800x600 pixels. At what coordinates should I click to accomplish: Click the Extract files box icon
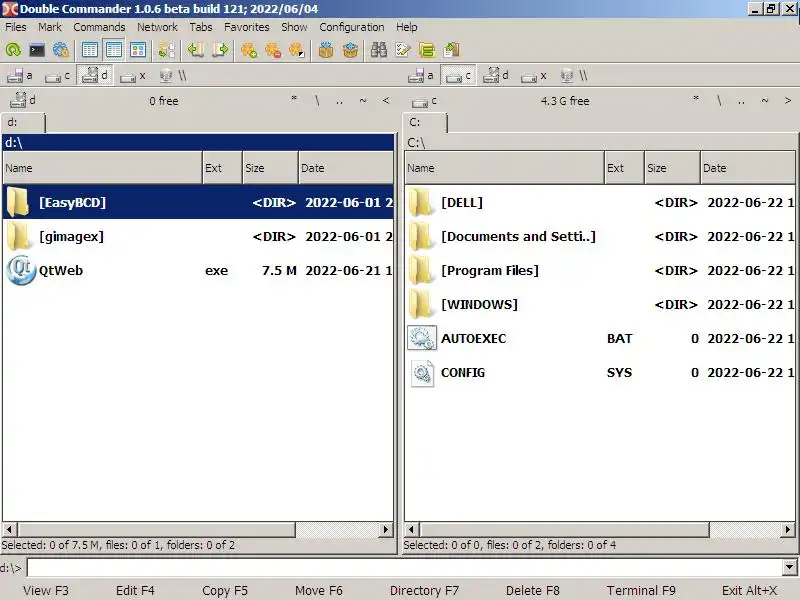click(x=350, y=50)
